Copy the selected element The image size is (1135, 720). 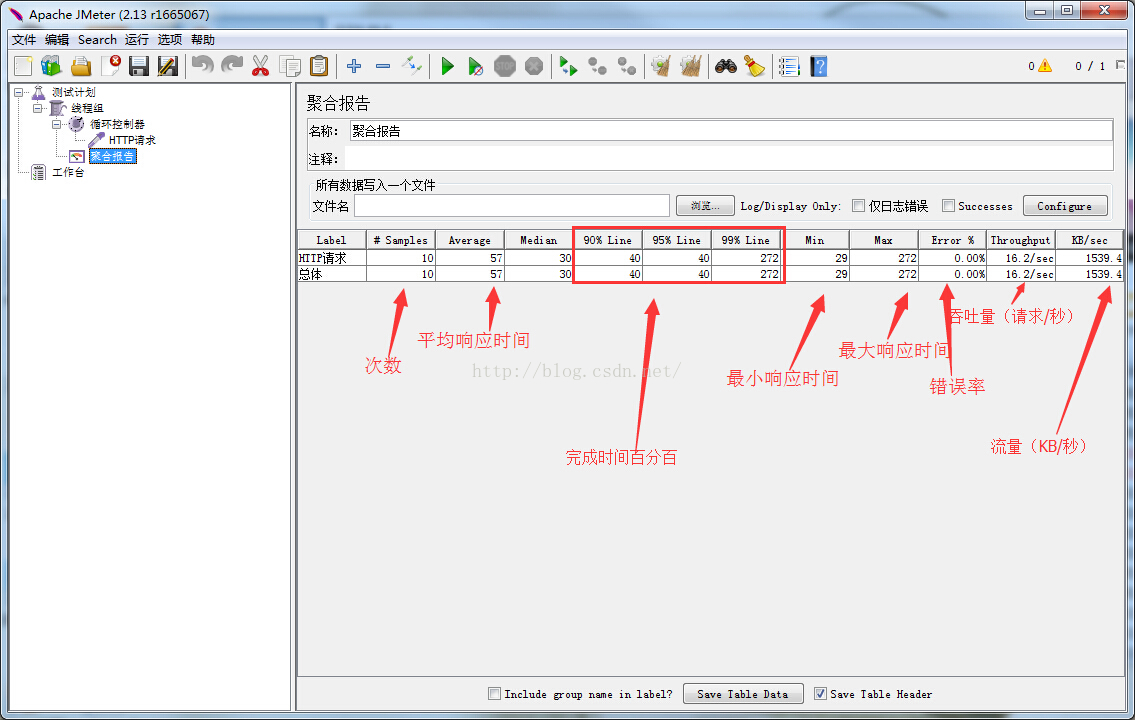click(290, 67)
